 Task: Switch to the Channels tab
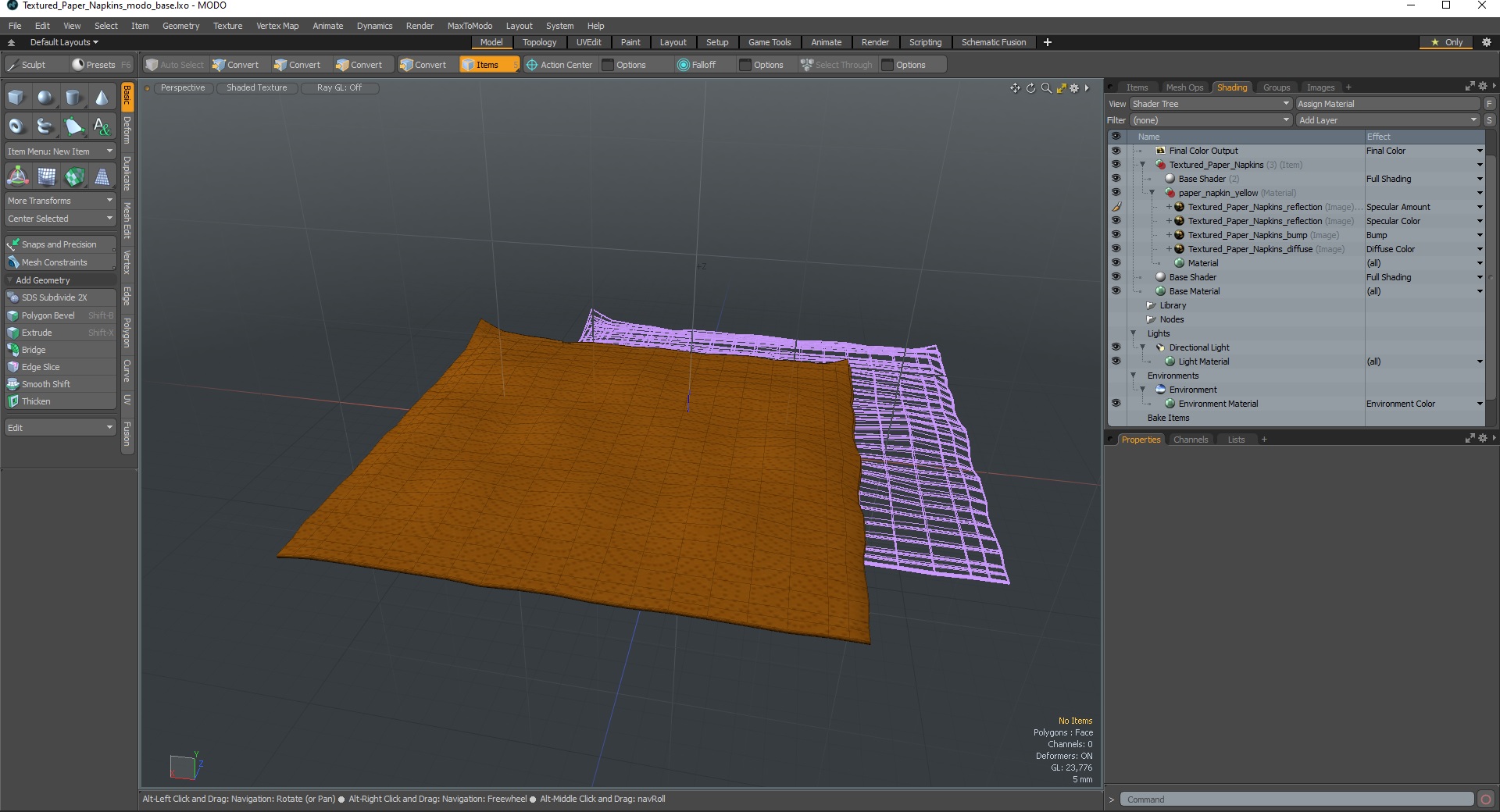point(1191,440)
